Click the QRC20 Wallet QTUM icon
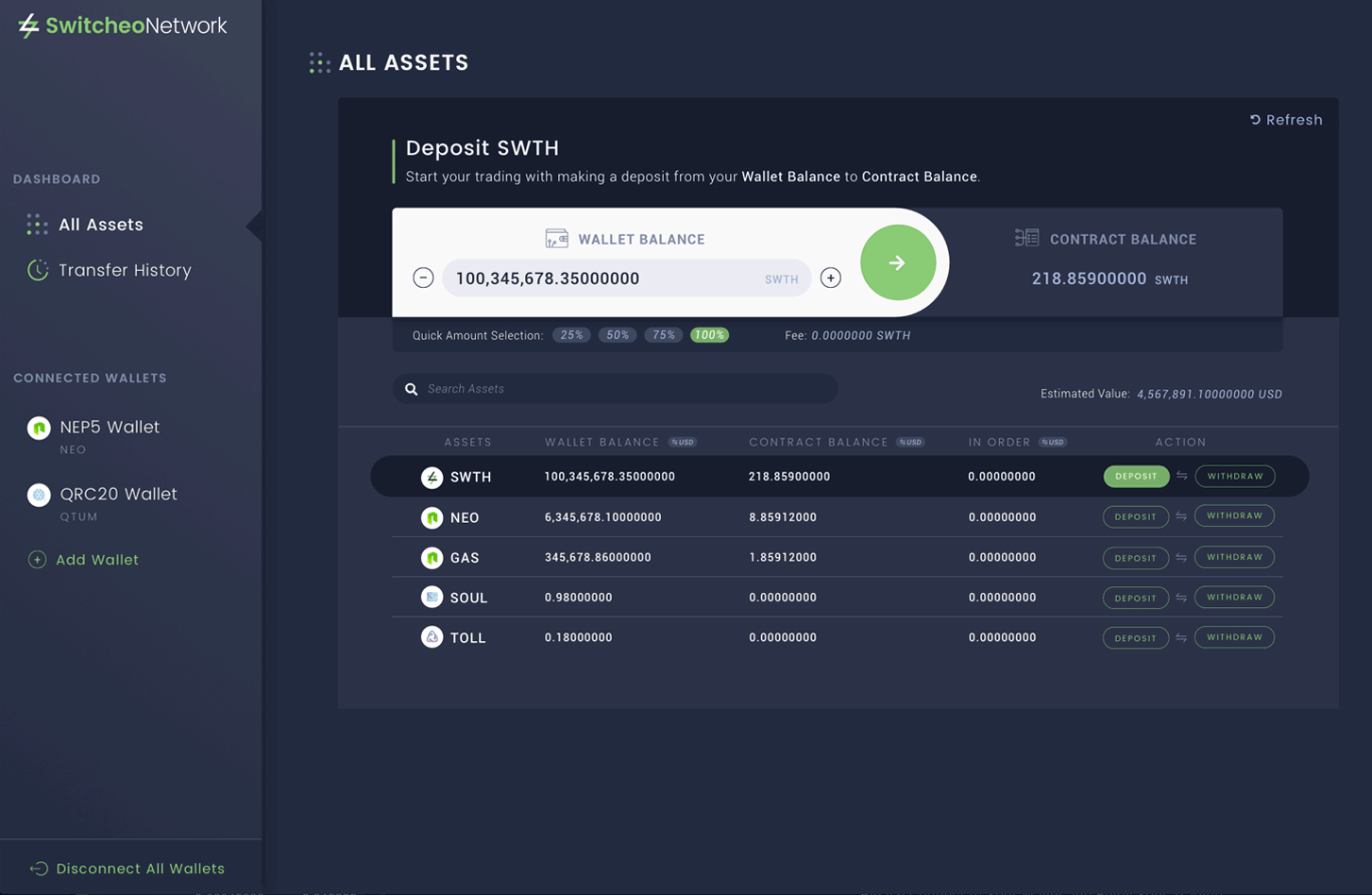This screenshot has height=895, width=1372. [39, 495]
